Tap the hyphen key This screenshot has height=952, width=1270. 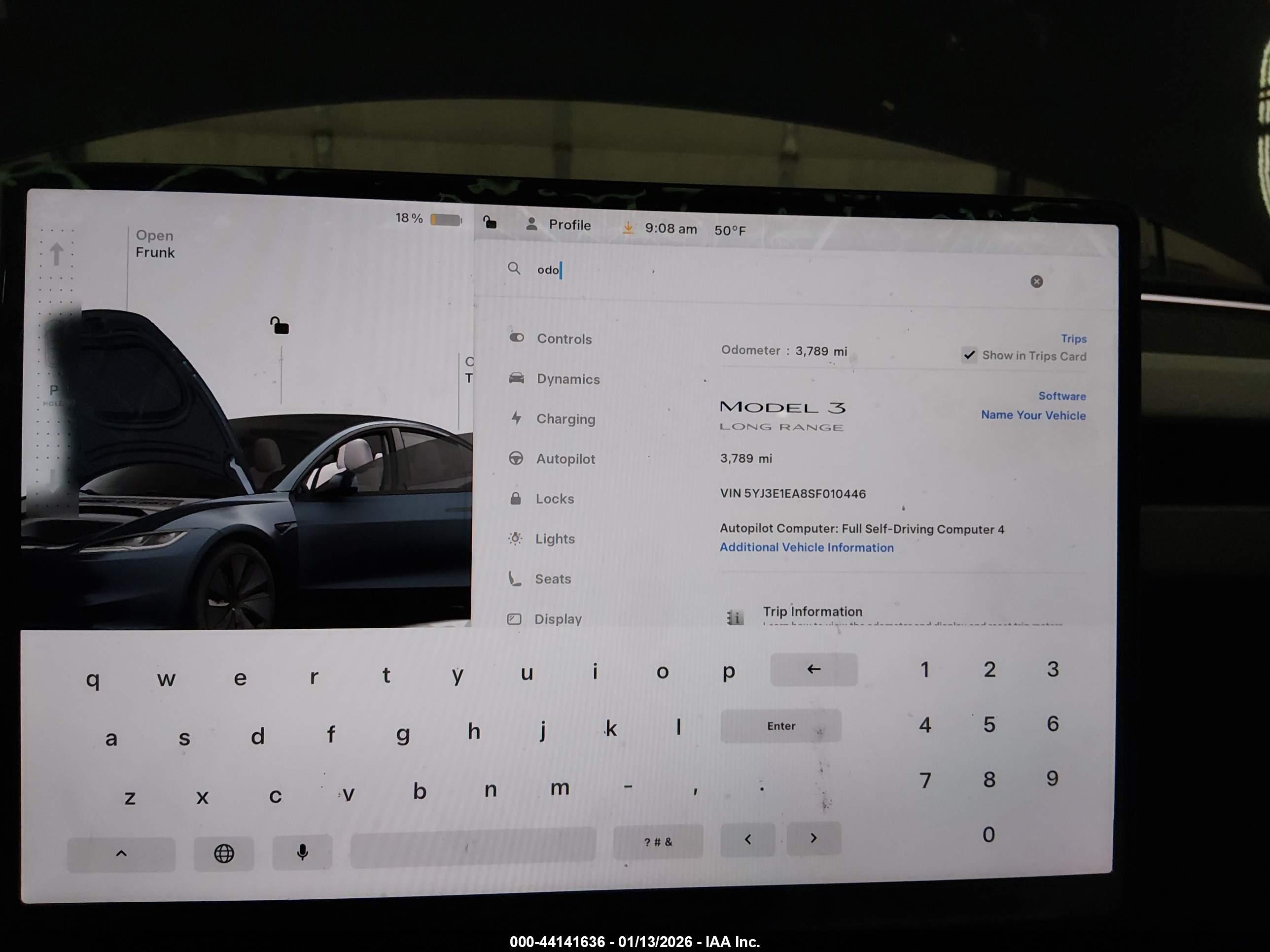coord(628,787)
